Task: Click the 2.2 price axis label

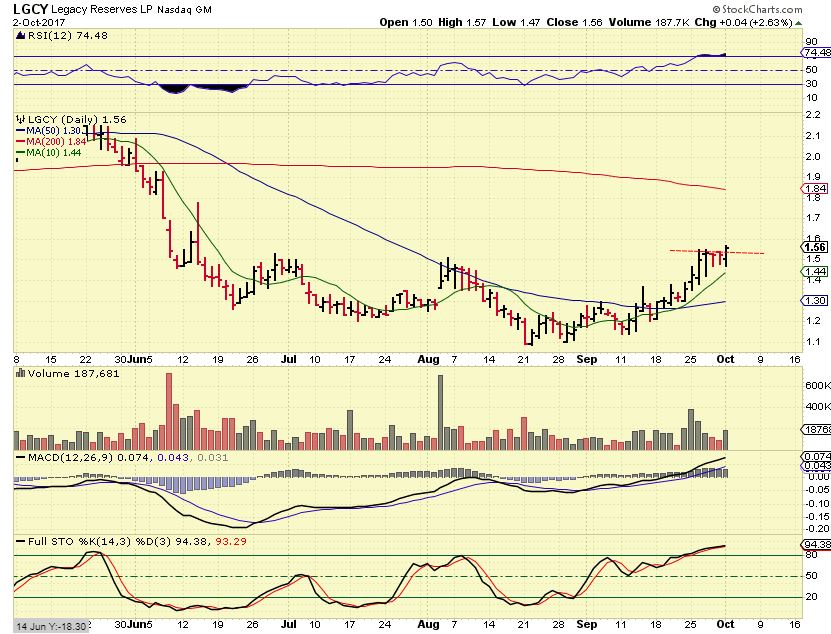Action: tap(812, 115)
